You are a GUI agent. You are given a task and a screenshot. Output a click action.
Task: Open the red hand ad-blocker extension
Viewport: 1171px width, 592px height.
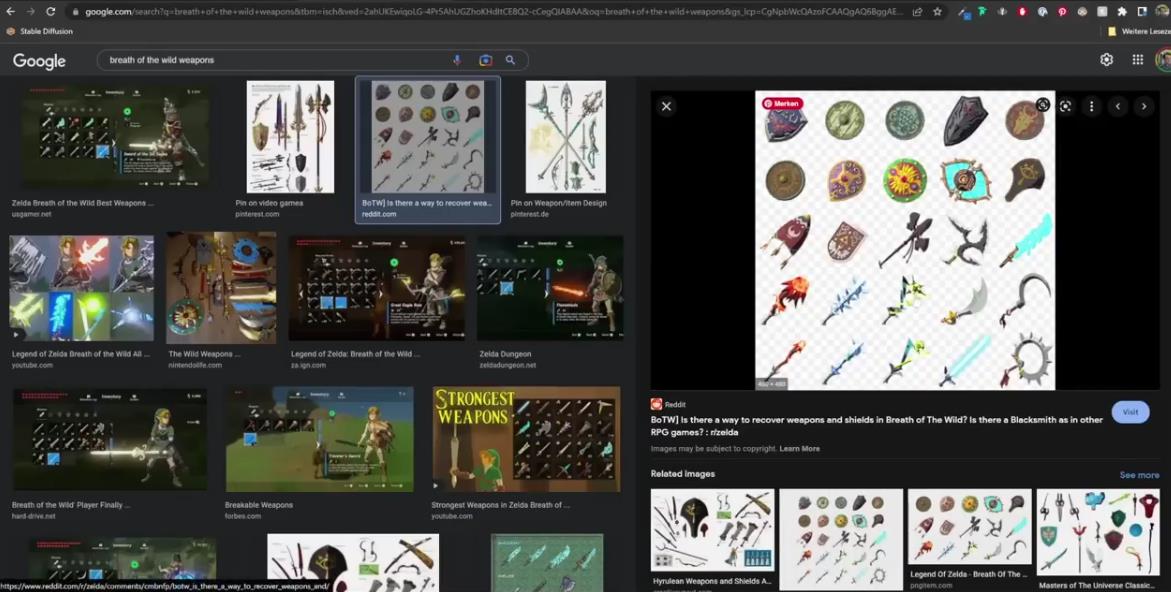pos(1022,12)
